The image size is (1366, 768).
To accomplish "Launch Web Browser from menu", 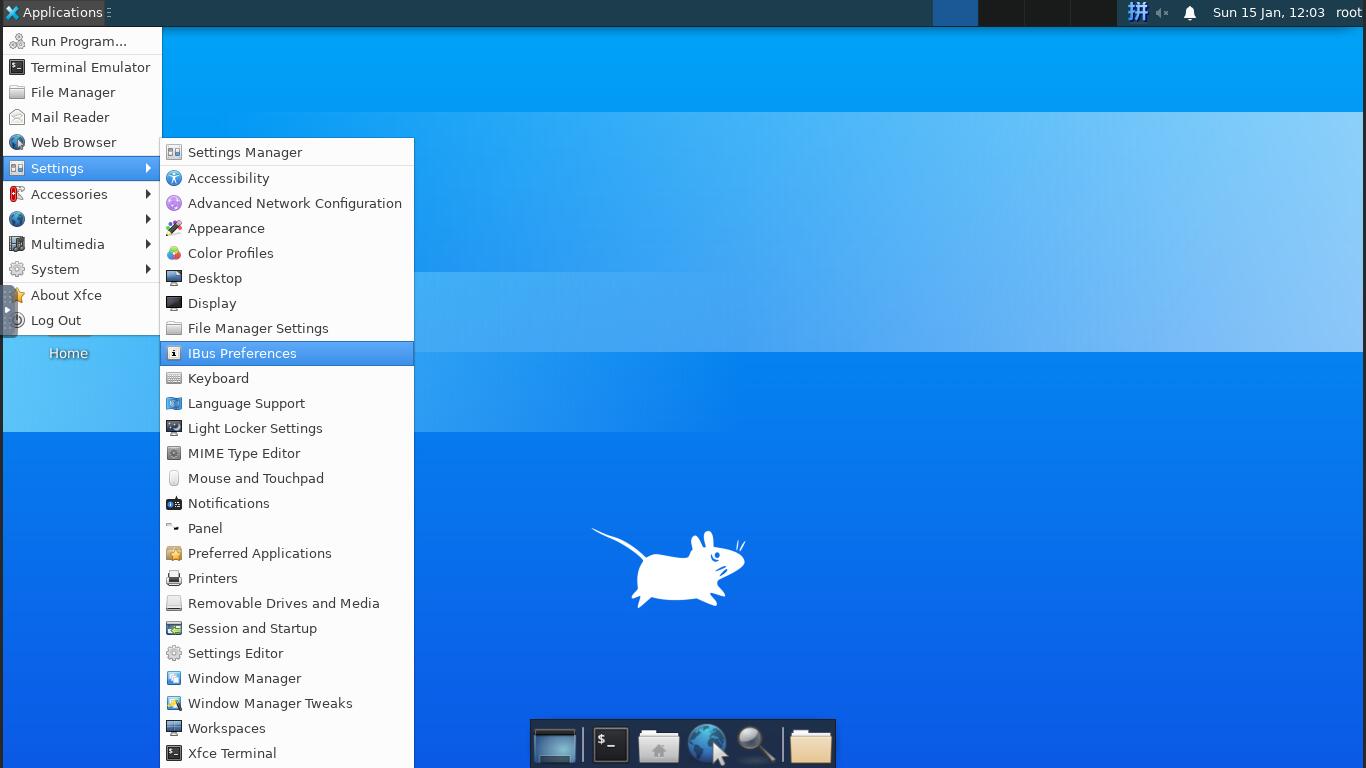I will pyautogui.click(x=82, y=142).
